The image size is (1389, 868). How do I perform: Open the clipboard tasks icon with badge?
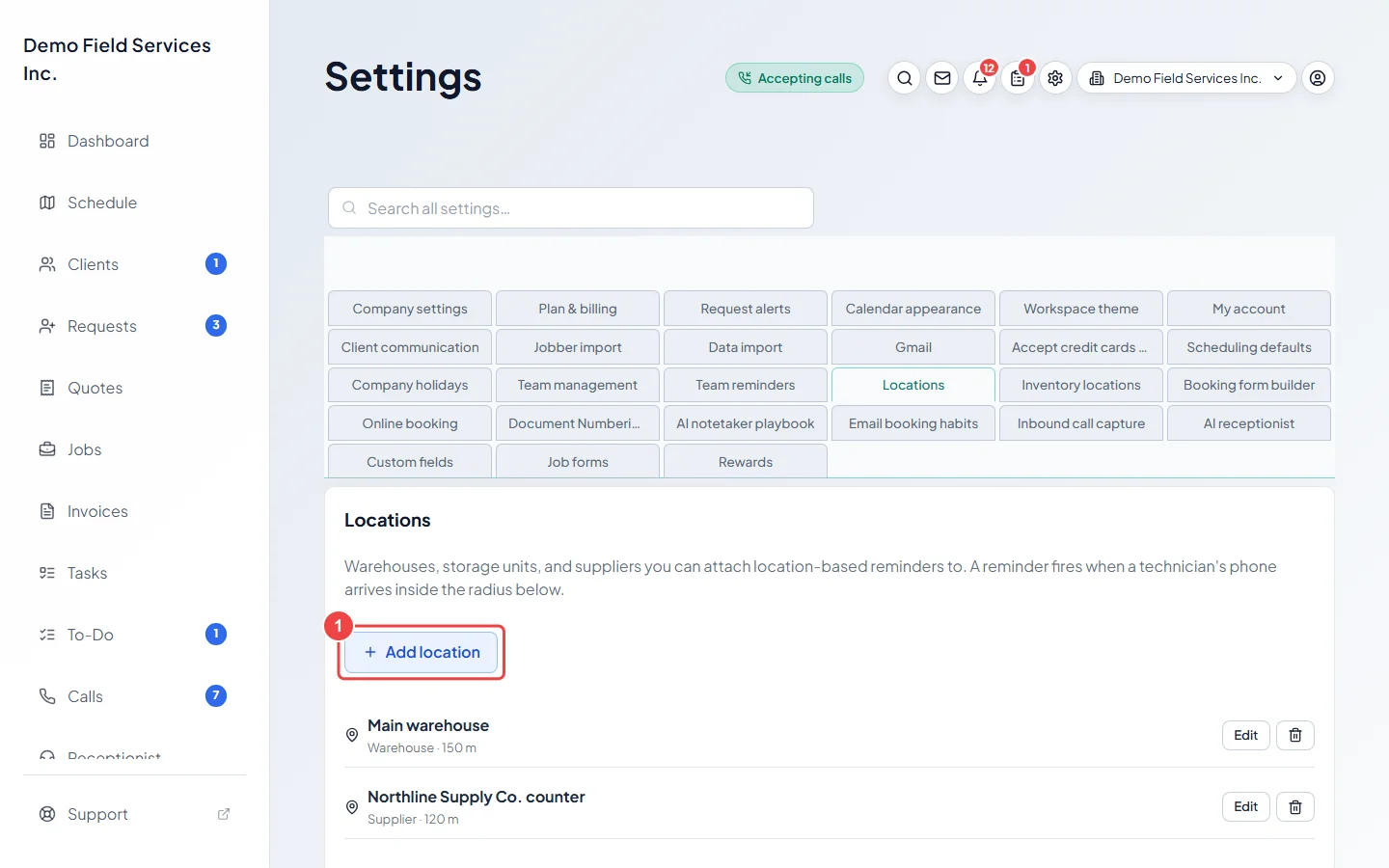point(1018,78)
